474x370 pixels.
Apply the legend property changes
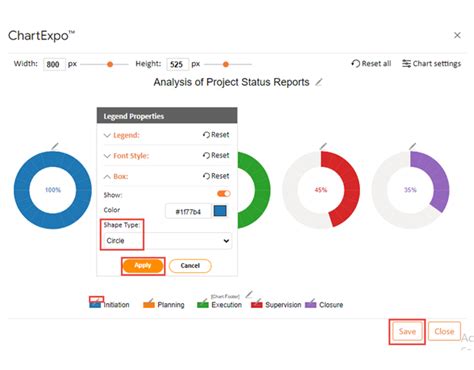(143, 266)
